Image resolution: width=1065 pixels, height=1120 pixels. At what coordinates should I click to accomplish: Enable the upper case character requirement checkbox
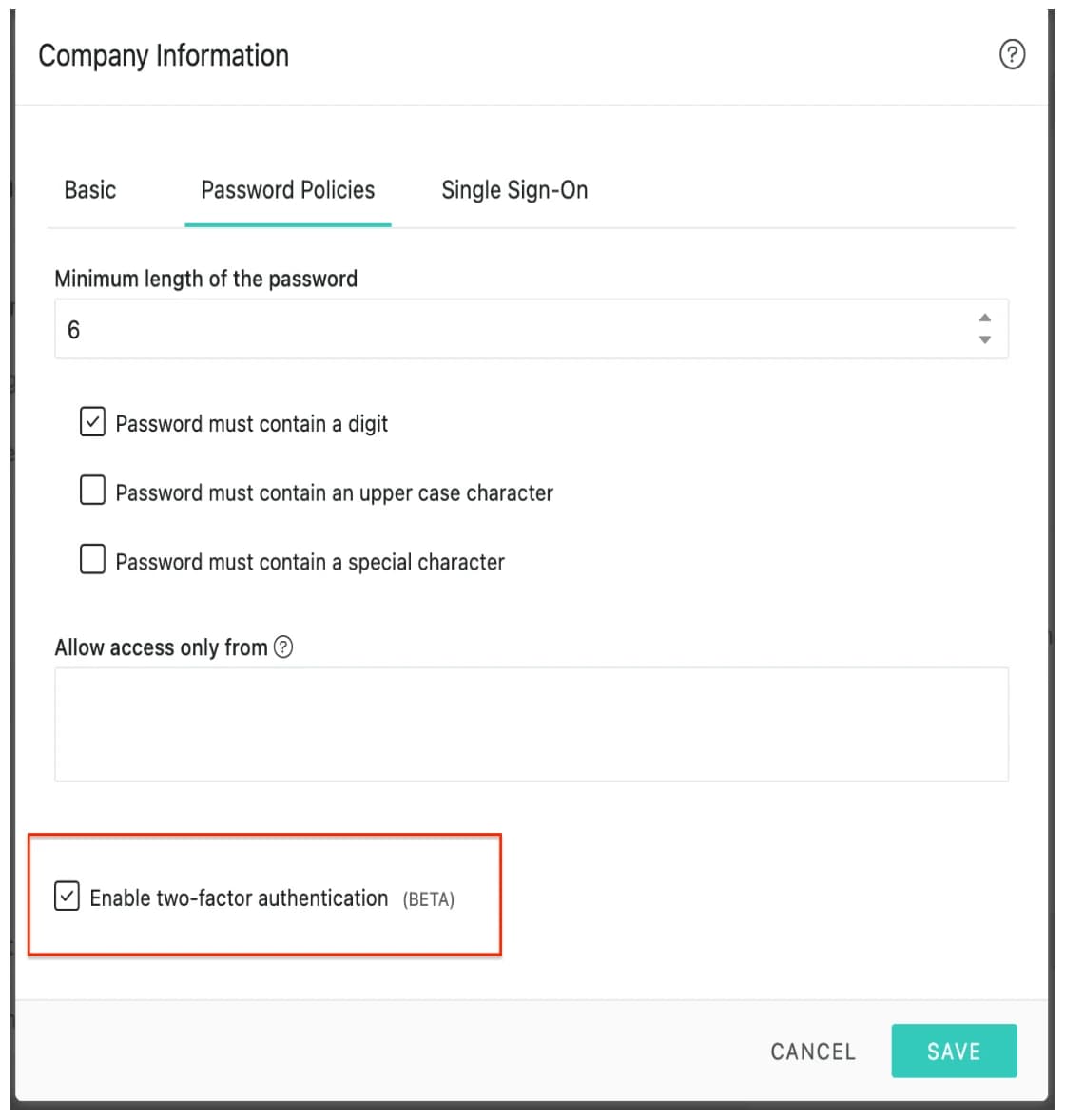point(92,490)
